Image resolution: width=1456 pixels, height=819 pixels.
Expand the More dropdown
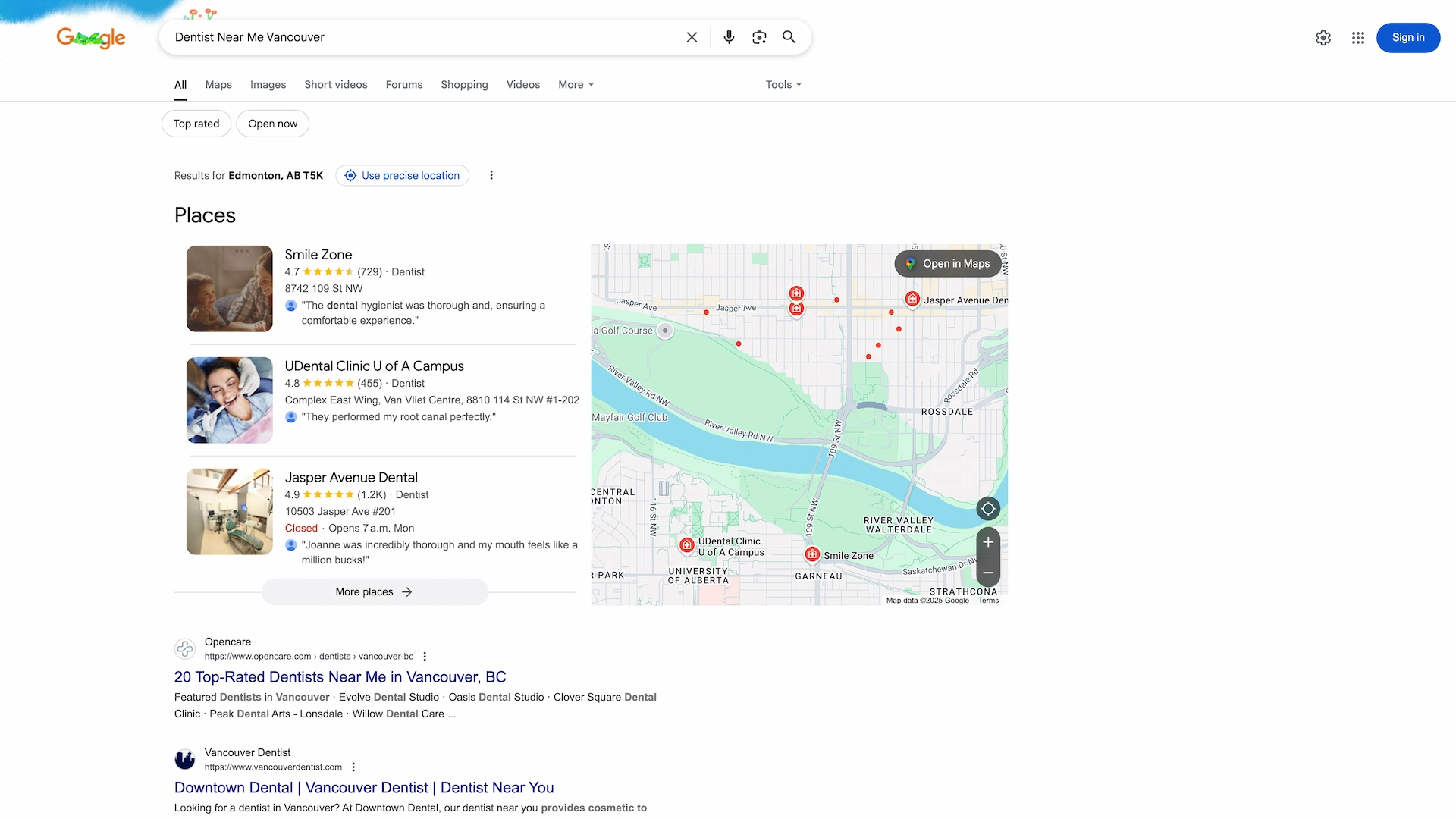(576, 85)
